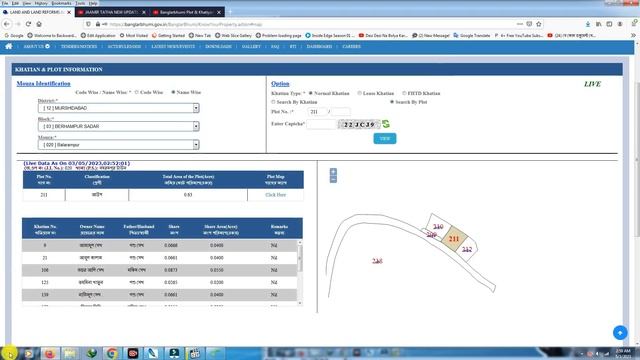Viewport: 640px width, 360px height.
Task: Open the FAQ nav link
Action: tap(275, 47)
